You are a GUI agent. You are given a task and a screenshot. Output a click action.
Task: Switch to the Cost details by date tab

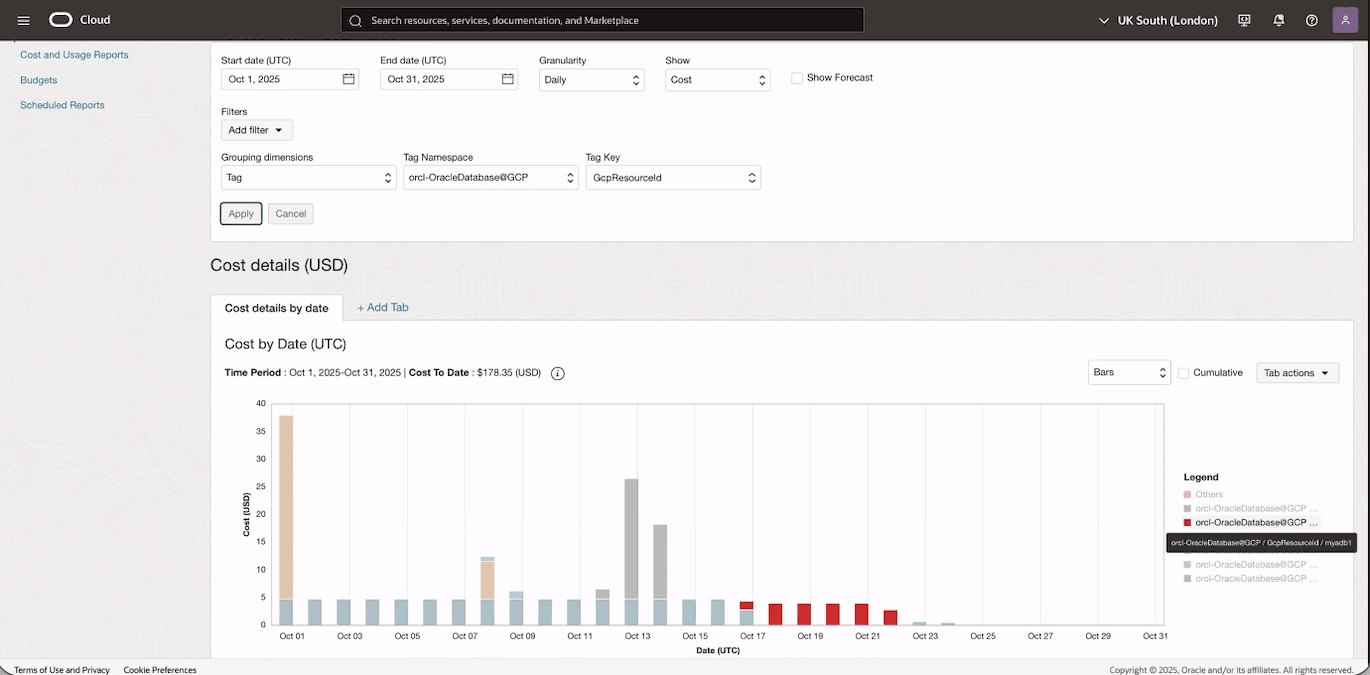pos(277,307)
